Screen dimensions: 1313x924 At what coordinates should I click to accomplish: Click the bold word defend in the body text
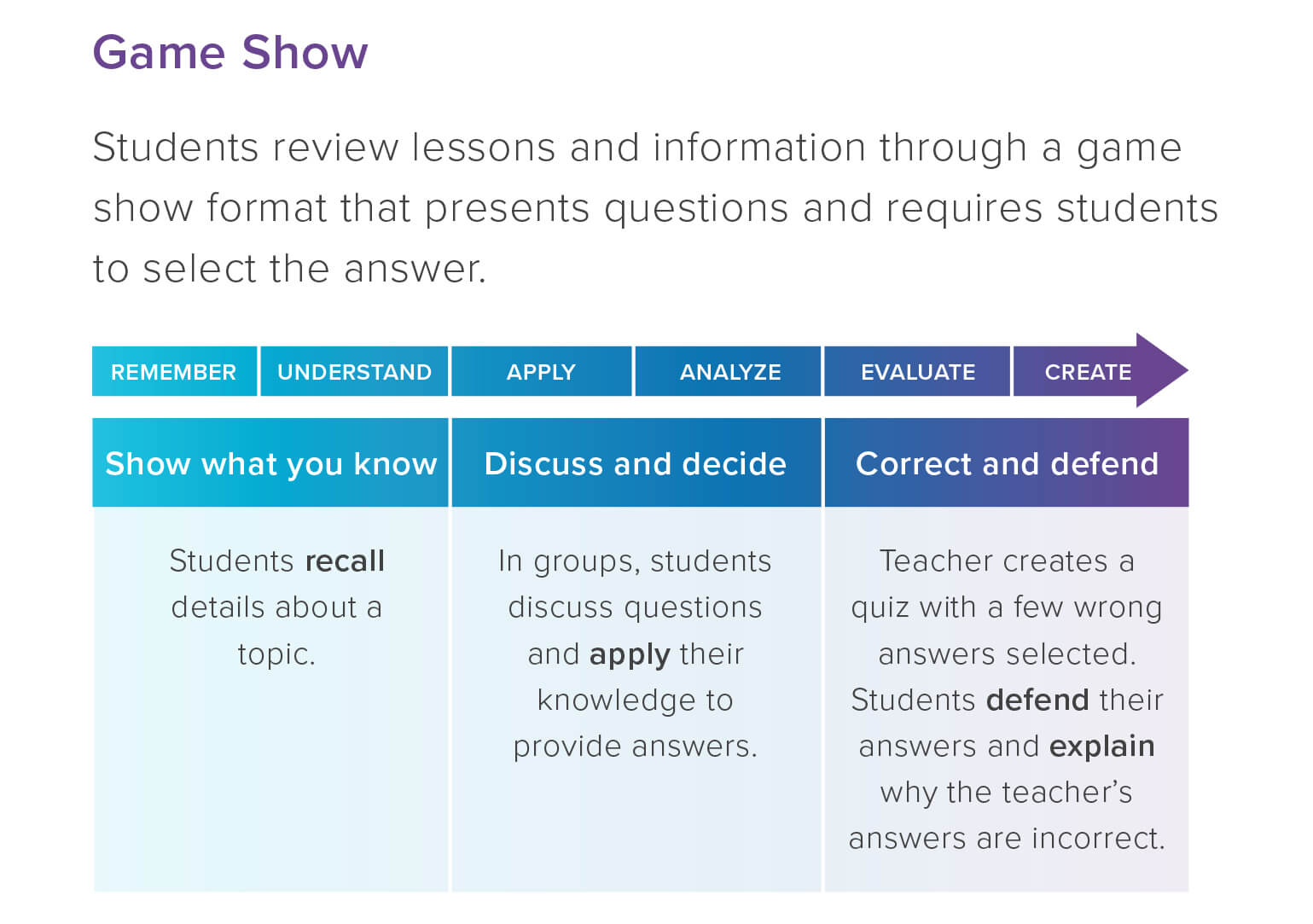(1037, 700)
